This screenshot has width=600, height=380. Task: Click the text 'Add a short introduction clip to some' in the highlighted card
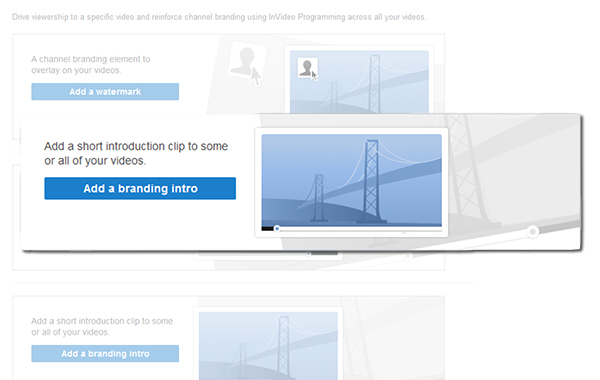pyautogui.click(x=136, y=146)
